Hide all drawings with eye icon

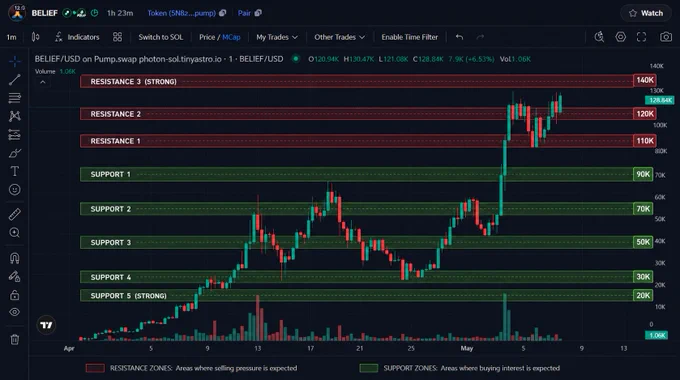pos(15,312)
